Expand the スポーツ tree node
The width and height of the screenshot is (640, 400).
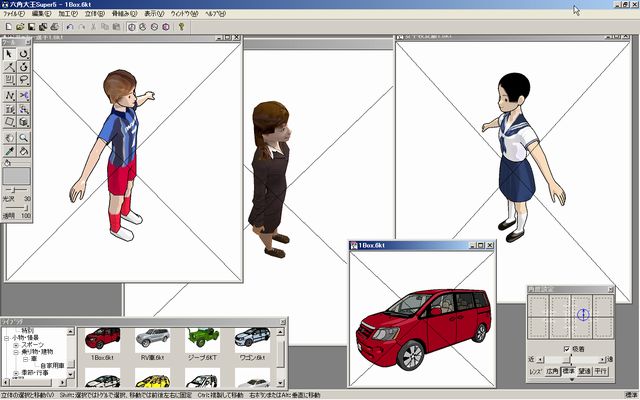(x=14, y=346)
